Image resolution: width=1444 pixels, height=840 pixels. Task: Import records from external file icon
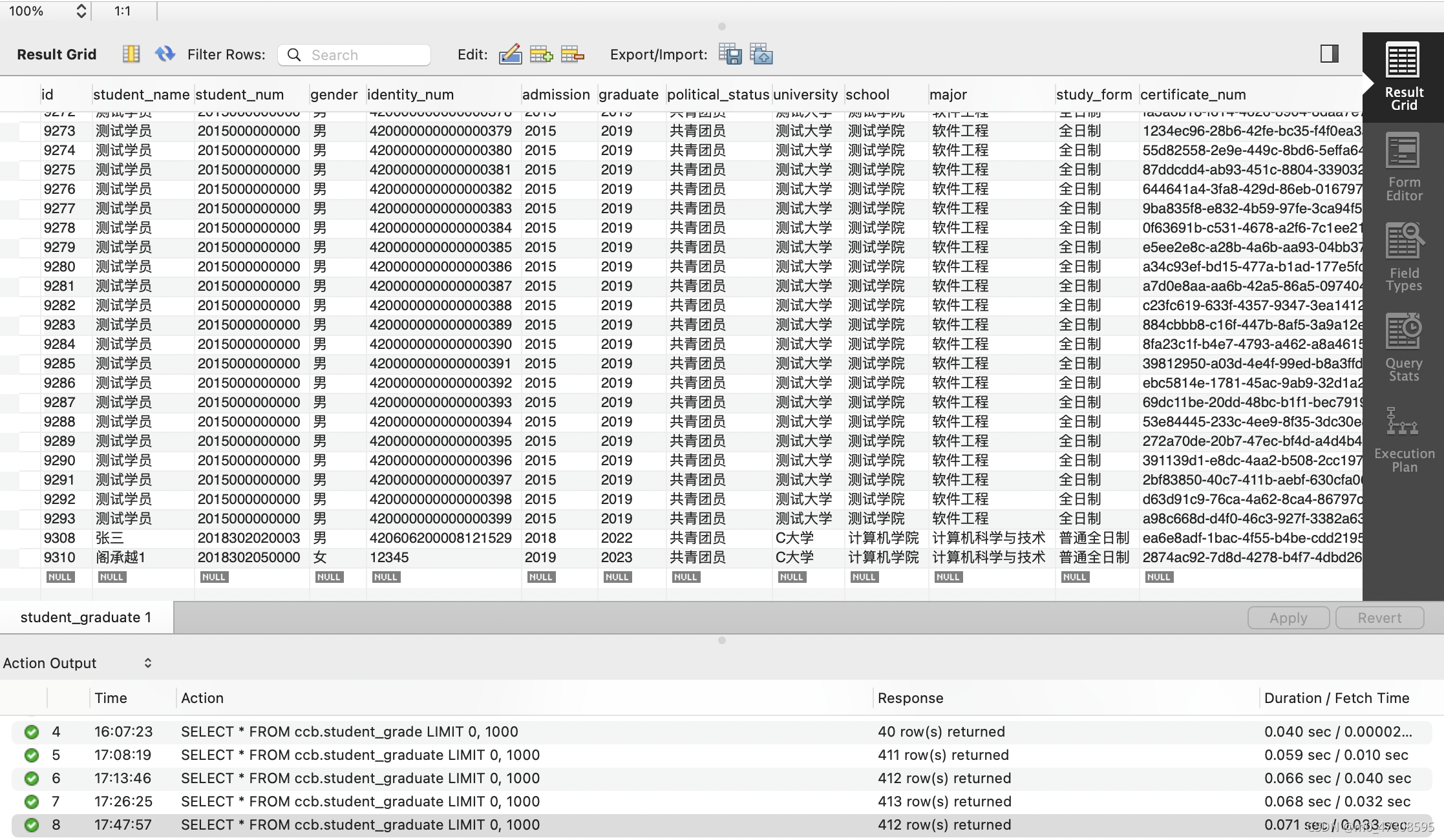click(761, 54)
